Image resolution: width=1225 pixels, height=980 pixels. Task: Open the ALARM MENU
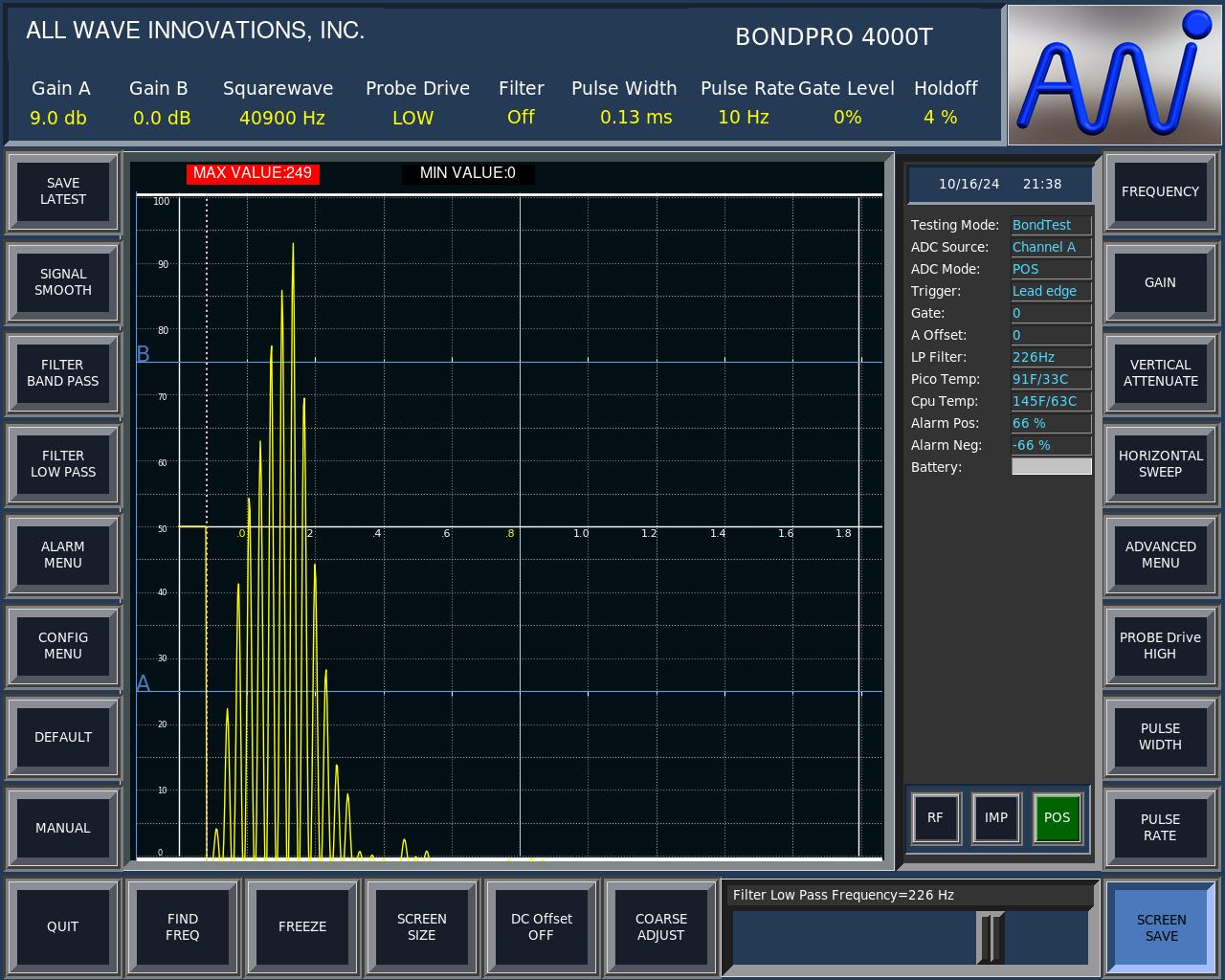pos(63,555)
